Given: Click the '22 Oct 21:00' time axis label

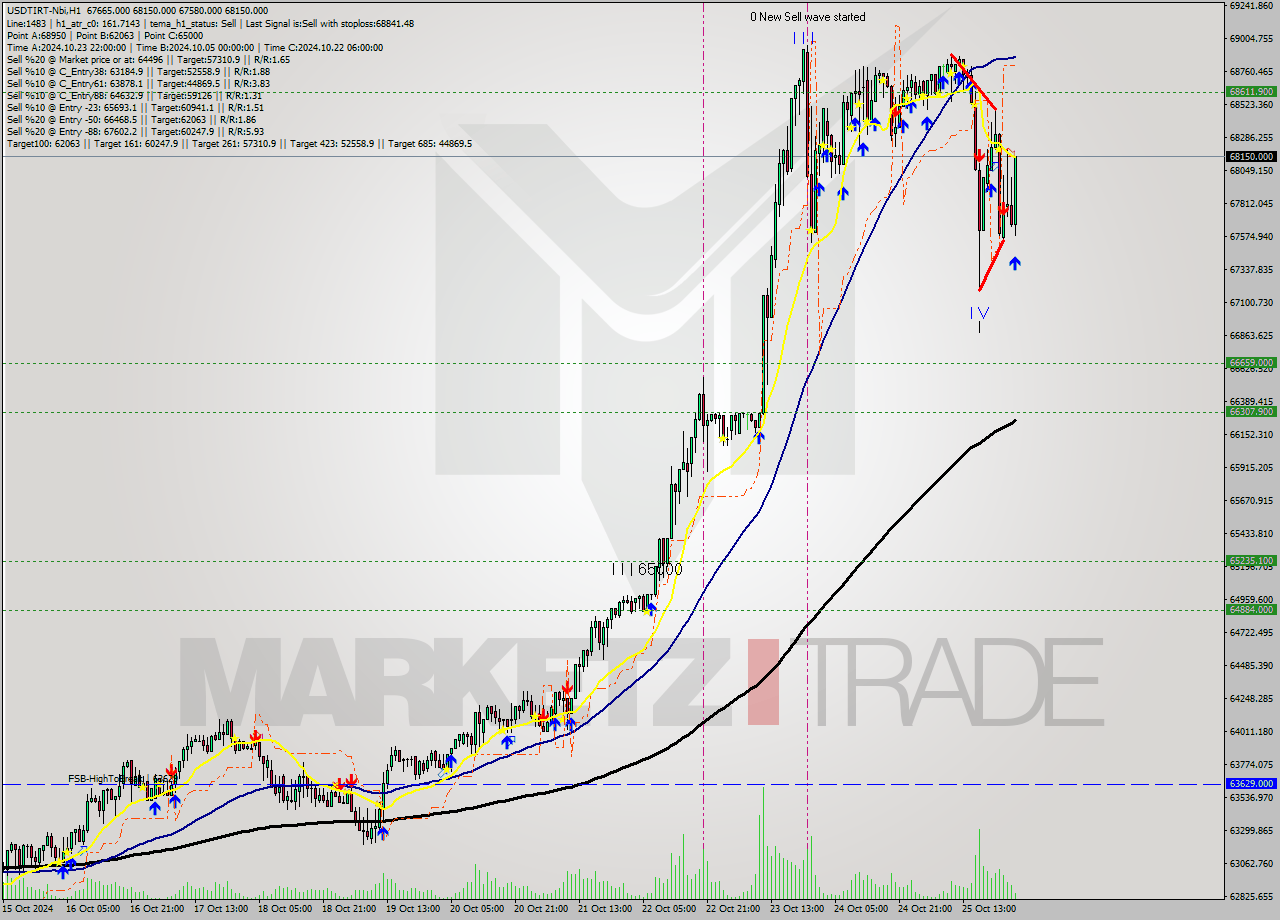Looking at the screenshot, I should point(733,909).
